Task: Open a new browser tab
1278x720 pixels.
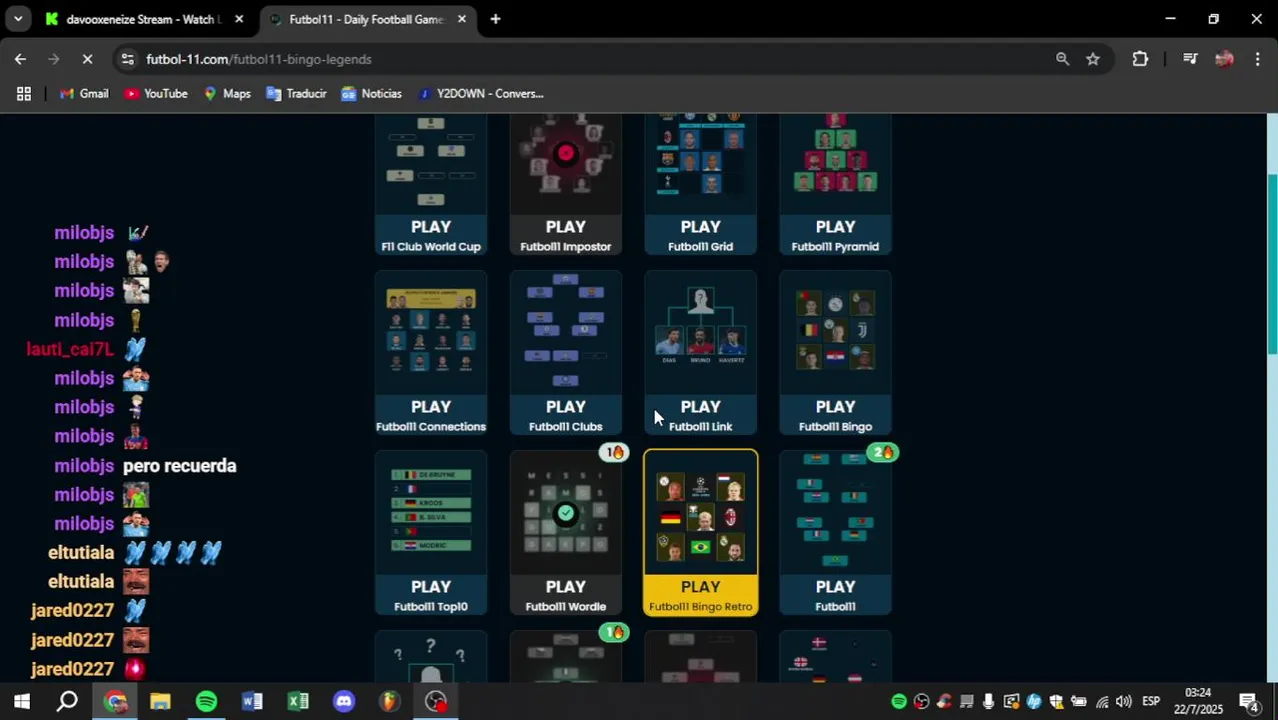Action: [495, 19]
